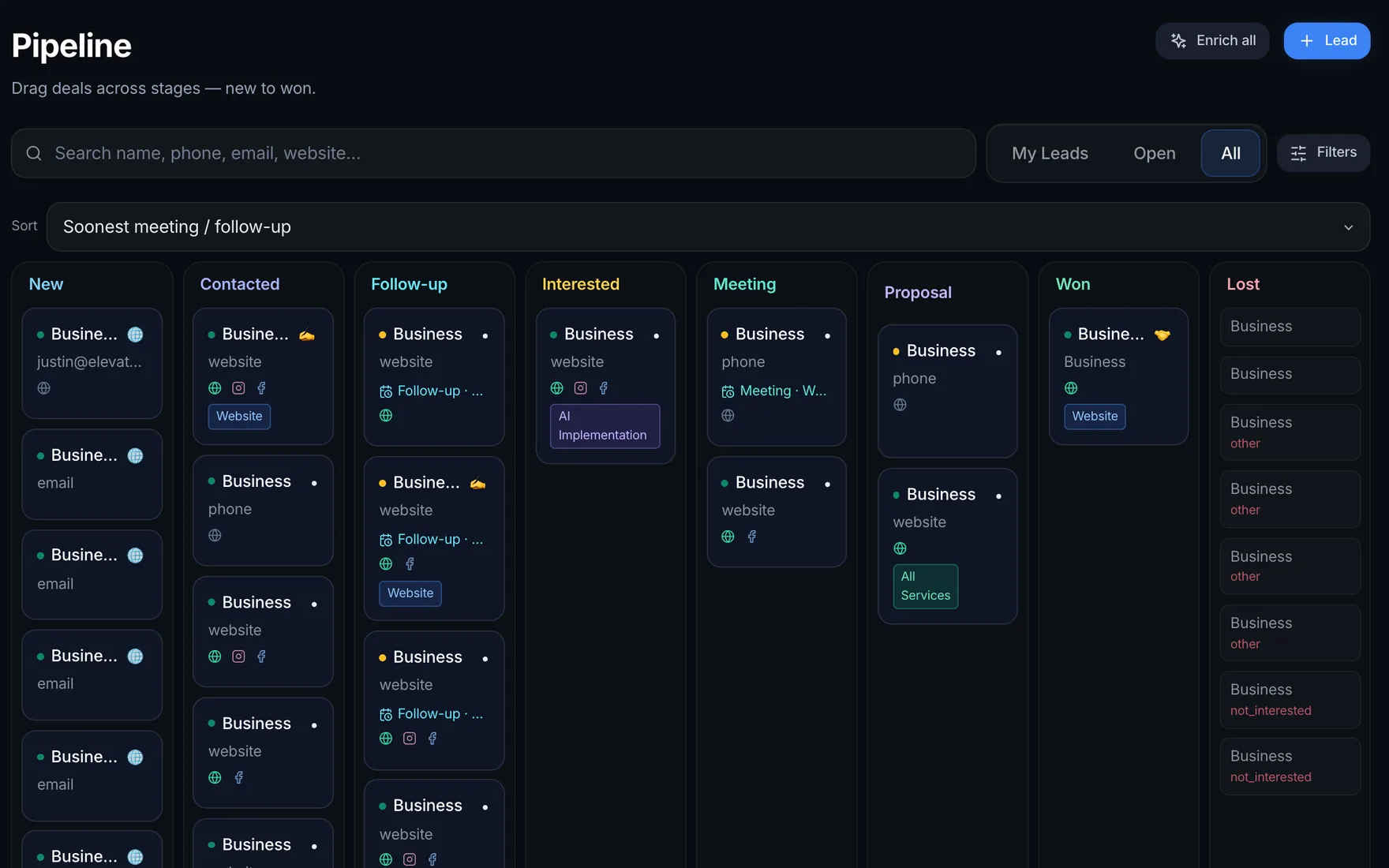Click the Website tag in the Follow-up column
Image resolution: width=1389 pixels, height=868 pixels.
410,593
